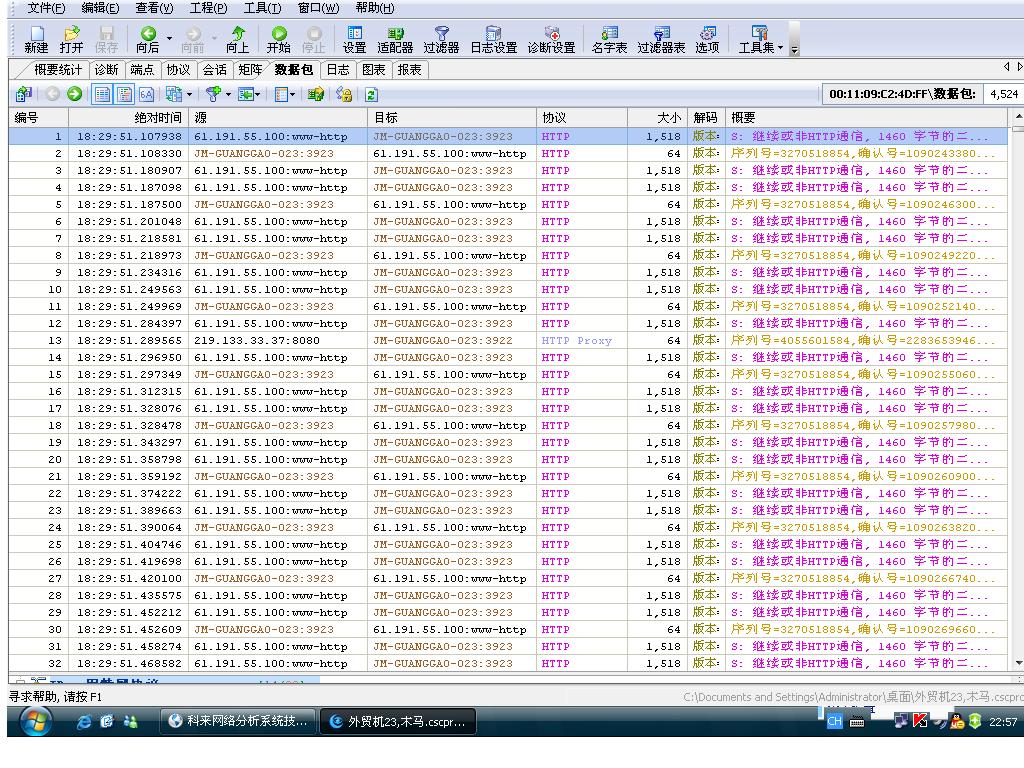This screenshot has width=1024, height=768.
Task: Click the 过滤器 (Filter) toolbar icon
Action: (441, 39)
